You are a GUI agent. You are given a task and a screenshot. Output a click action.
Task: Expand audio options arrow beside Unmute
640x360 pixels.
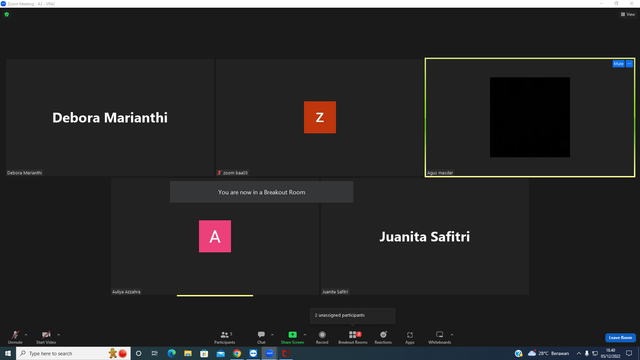click(26, 335)
